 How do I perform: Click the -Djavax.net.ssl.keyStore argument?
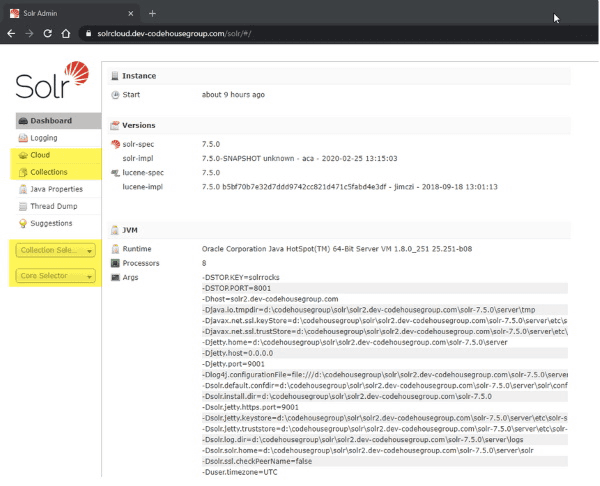[x=385, y=321]
